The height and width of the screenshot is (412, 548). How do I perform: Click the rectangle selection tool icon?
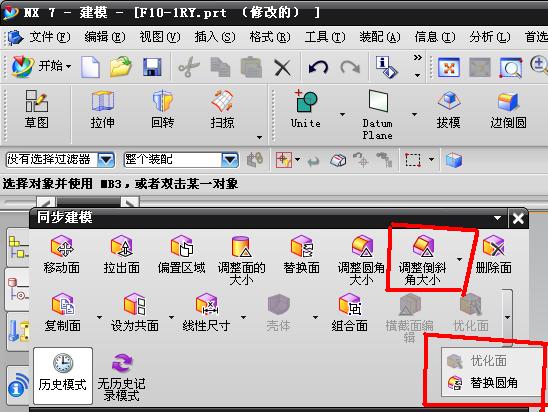[412, 160]
